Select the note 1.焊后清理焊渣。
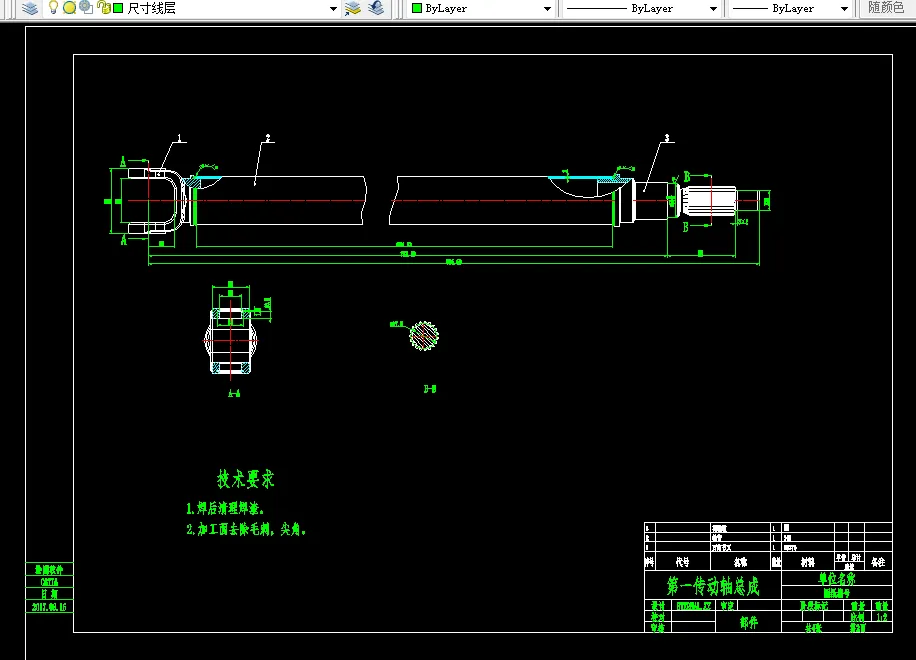The width and height of the screenshot is (916, 660). [225, 508]
